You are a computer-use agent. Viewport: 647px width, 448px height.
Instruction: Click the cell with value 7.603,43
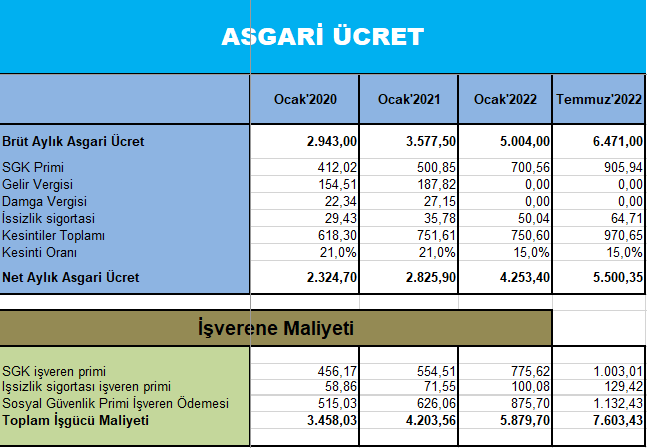pyautogui.click(x=599, y=420)
